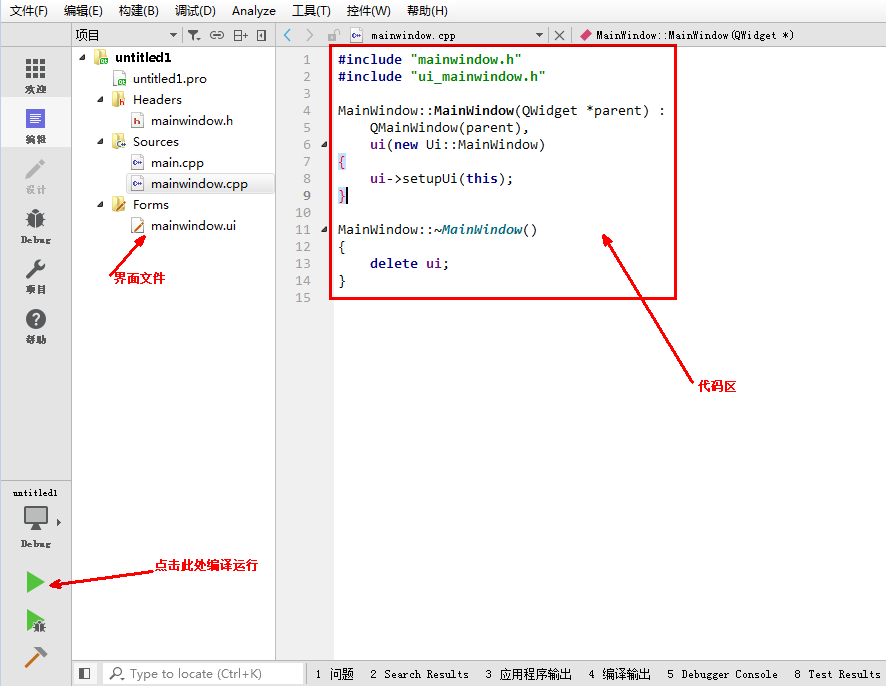The height and width of the screenshot is (686, 886).
Task: Open the 工具(T) menu
Action: (x=311, y=11)
